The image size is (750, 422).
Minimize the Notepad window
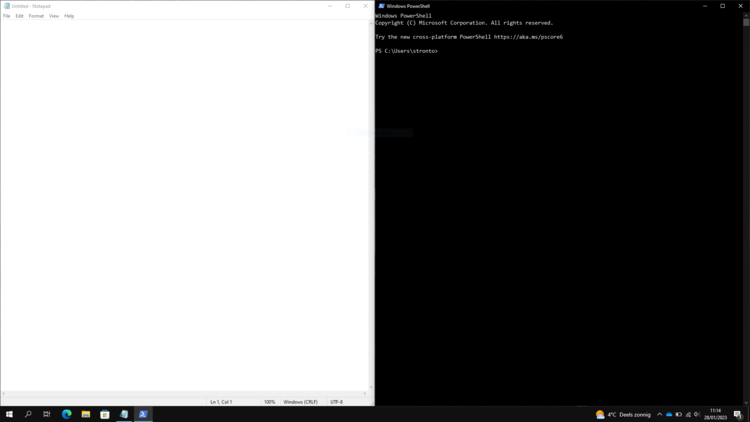pos(330,6)
